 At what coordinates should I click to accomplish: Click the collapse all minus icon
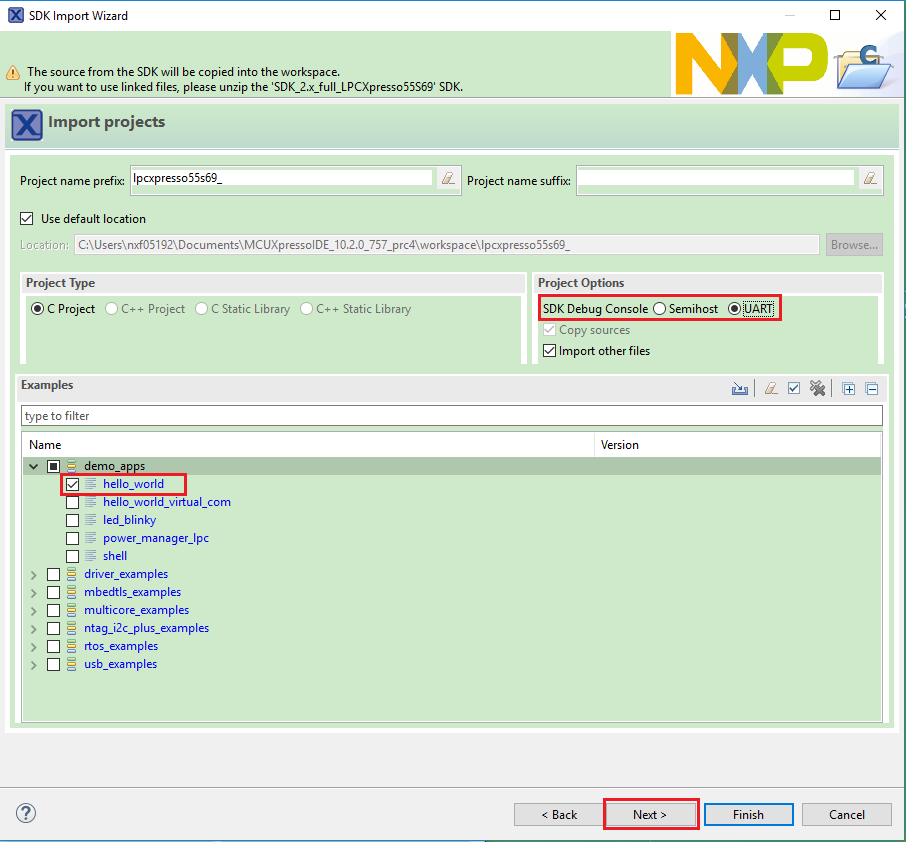871,389
